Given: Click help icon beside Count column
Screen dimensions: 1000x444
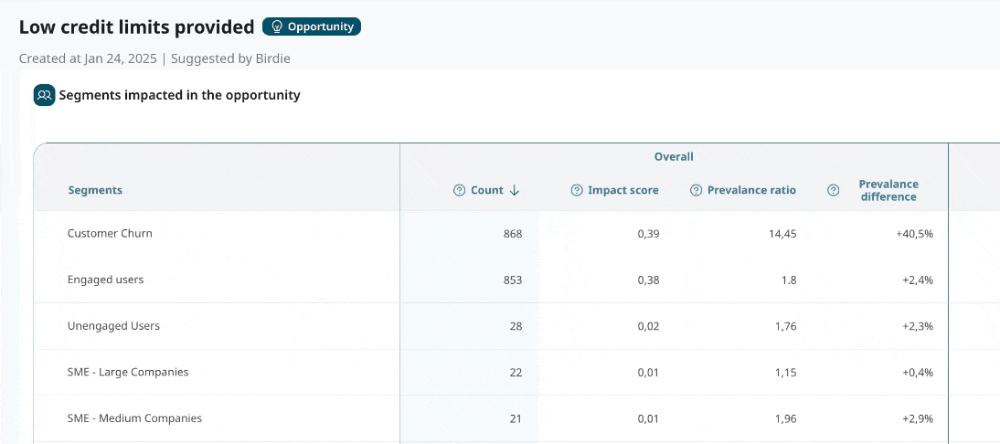Looking at the screenshot, I should point(459,191).
